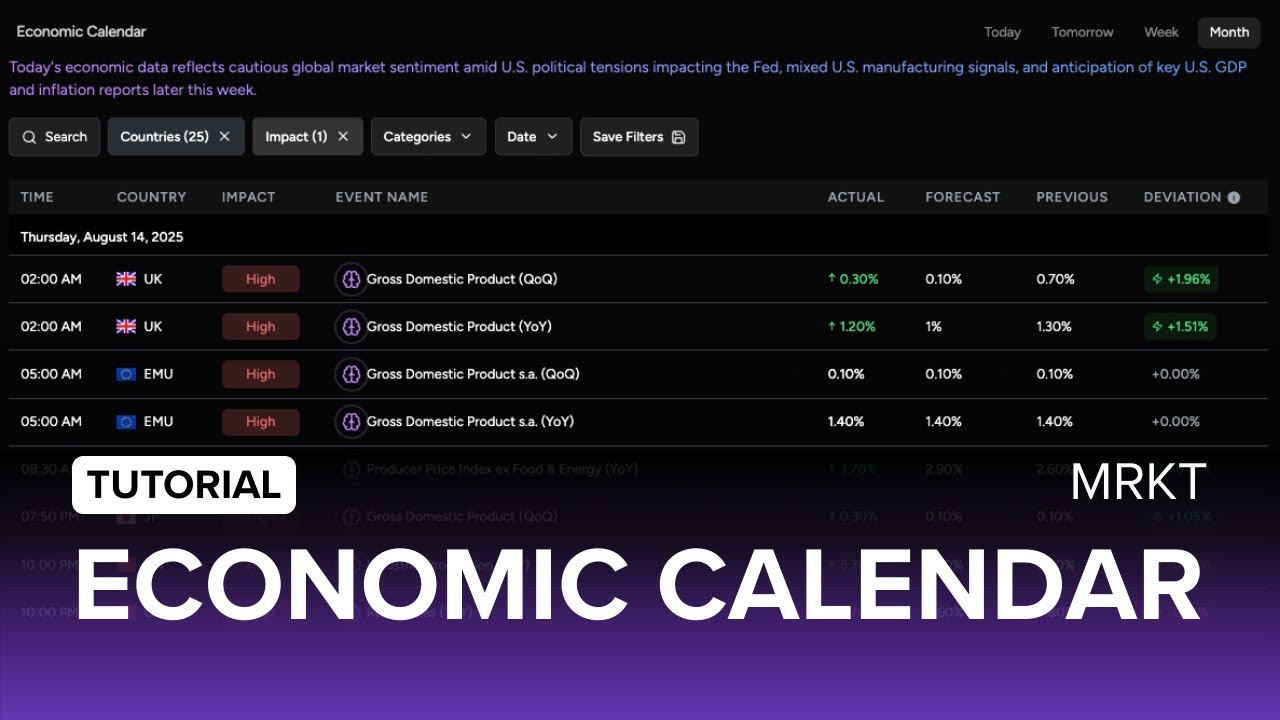Click the Deviation info icon
Screen dimensions: 1280x720
pos(1233,197)
